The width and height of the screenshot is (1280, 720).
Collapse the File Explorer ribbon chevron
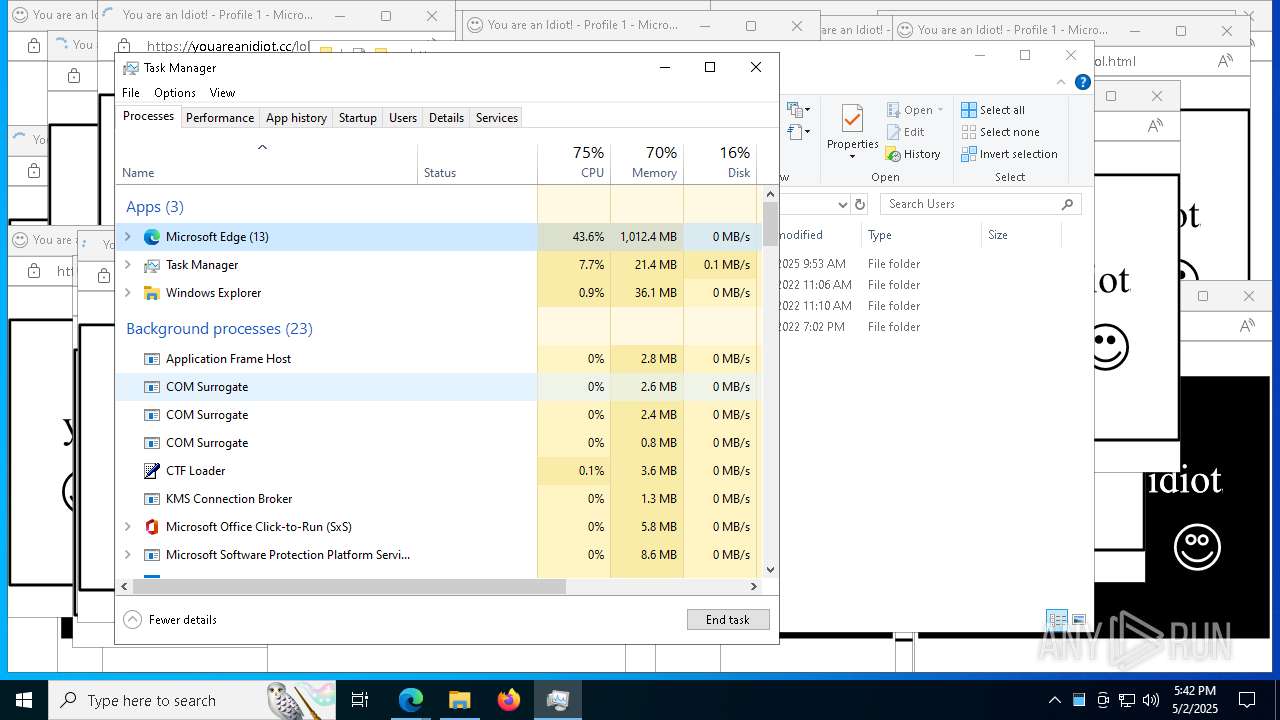(x=1061, y=82)
